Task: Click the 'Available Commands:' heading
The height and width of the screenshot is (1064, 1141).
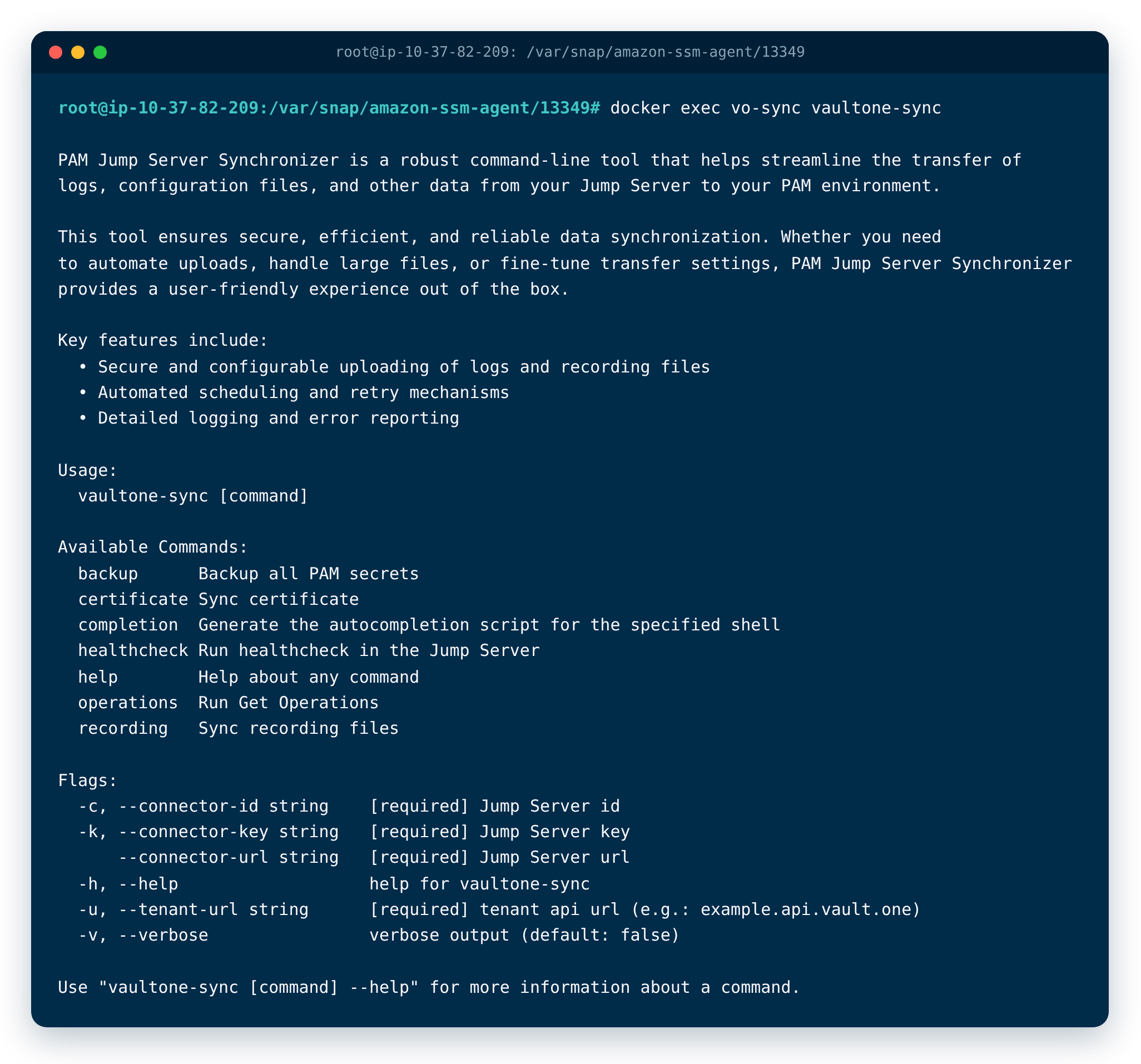Action: pyautogui.click(x=153, y=547)
